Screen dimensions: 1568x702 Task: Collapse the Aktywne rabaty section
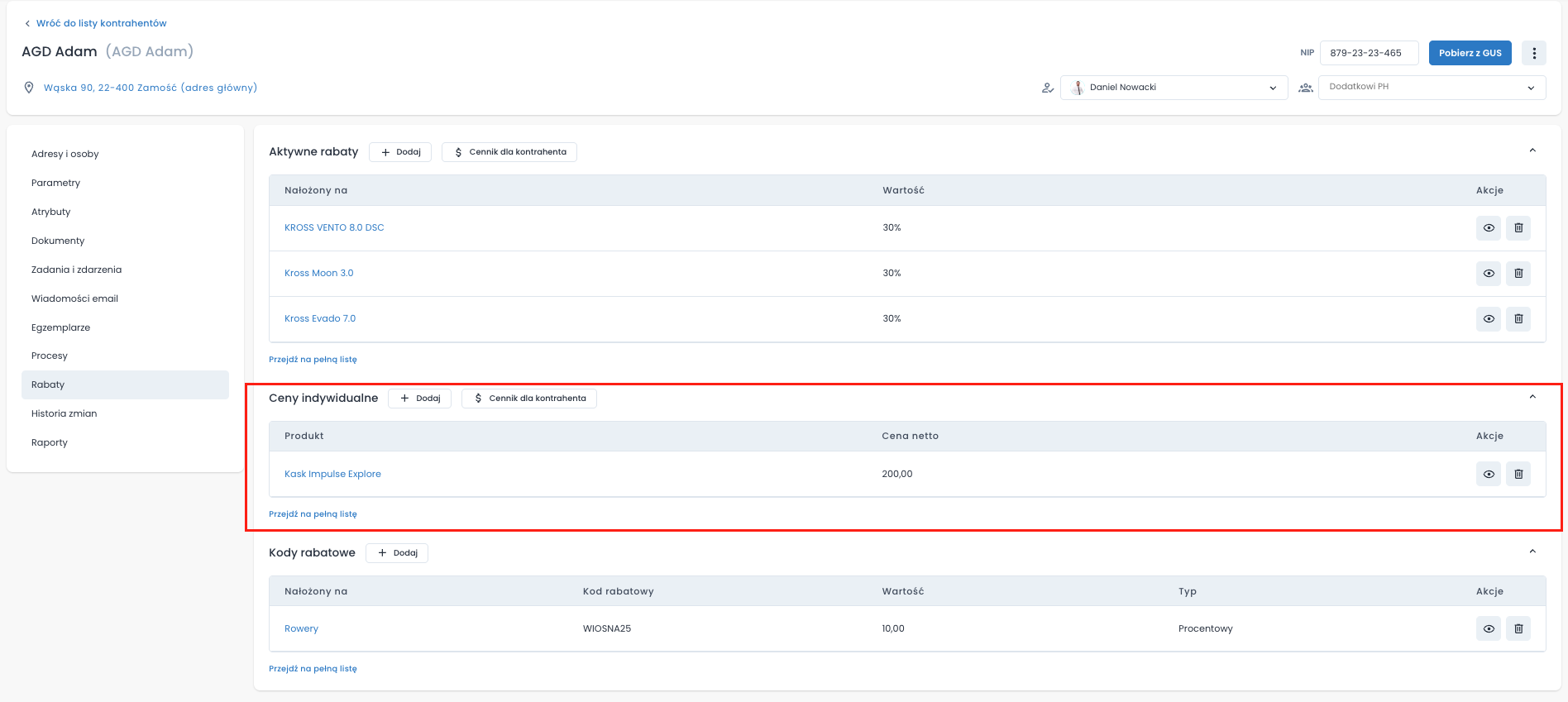[1532, 150]
